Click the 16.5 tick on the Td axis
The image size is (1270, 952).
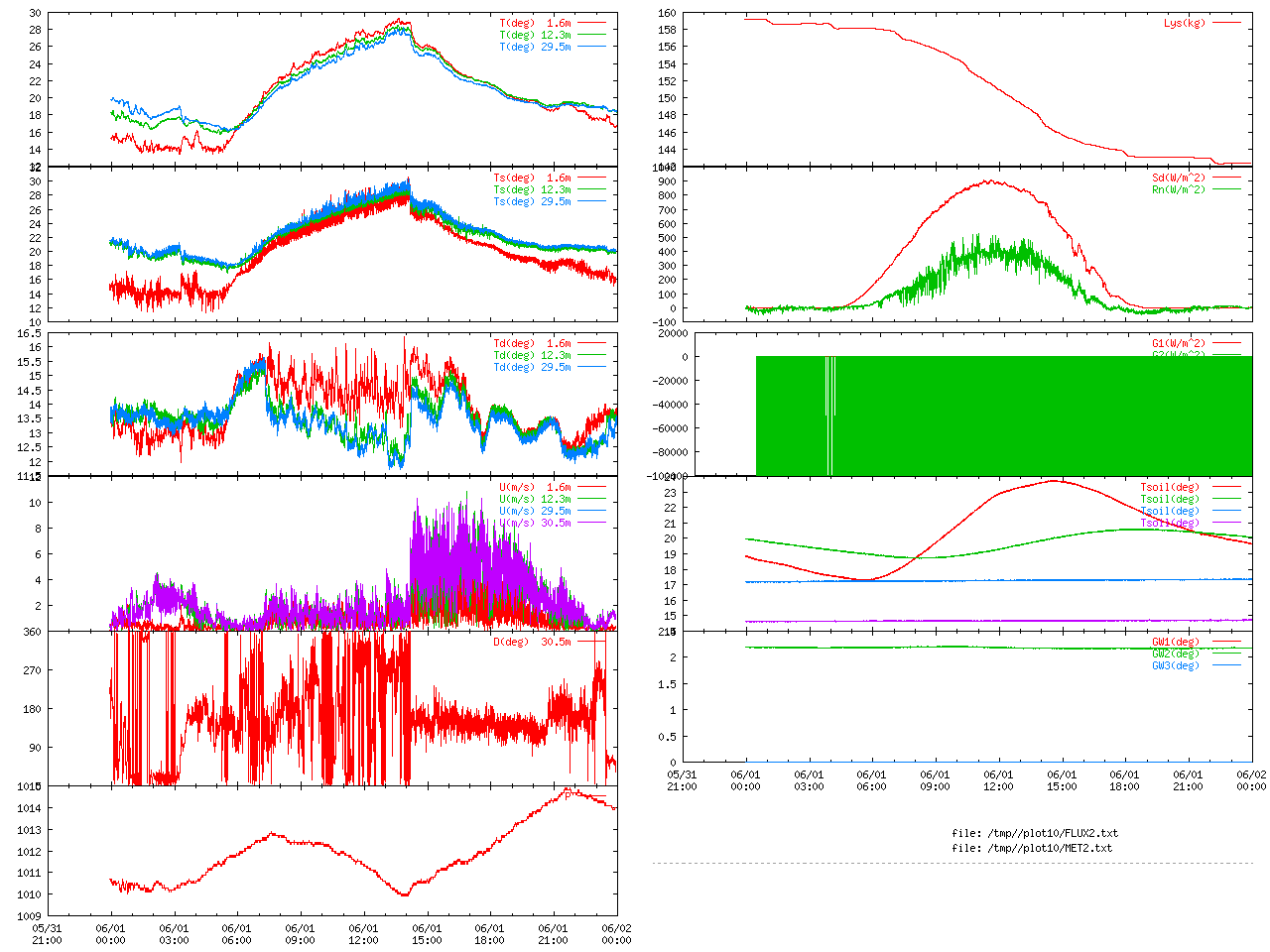click(29, 334)
